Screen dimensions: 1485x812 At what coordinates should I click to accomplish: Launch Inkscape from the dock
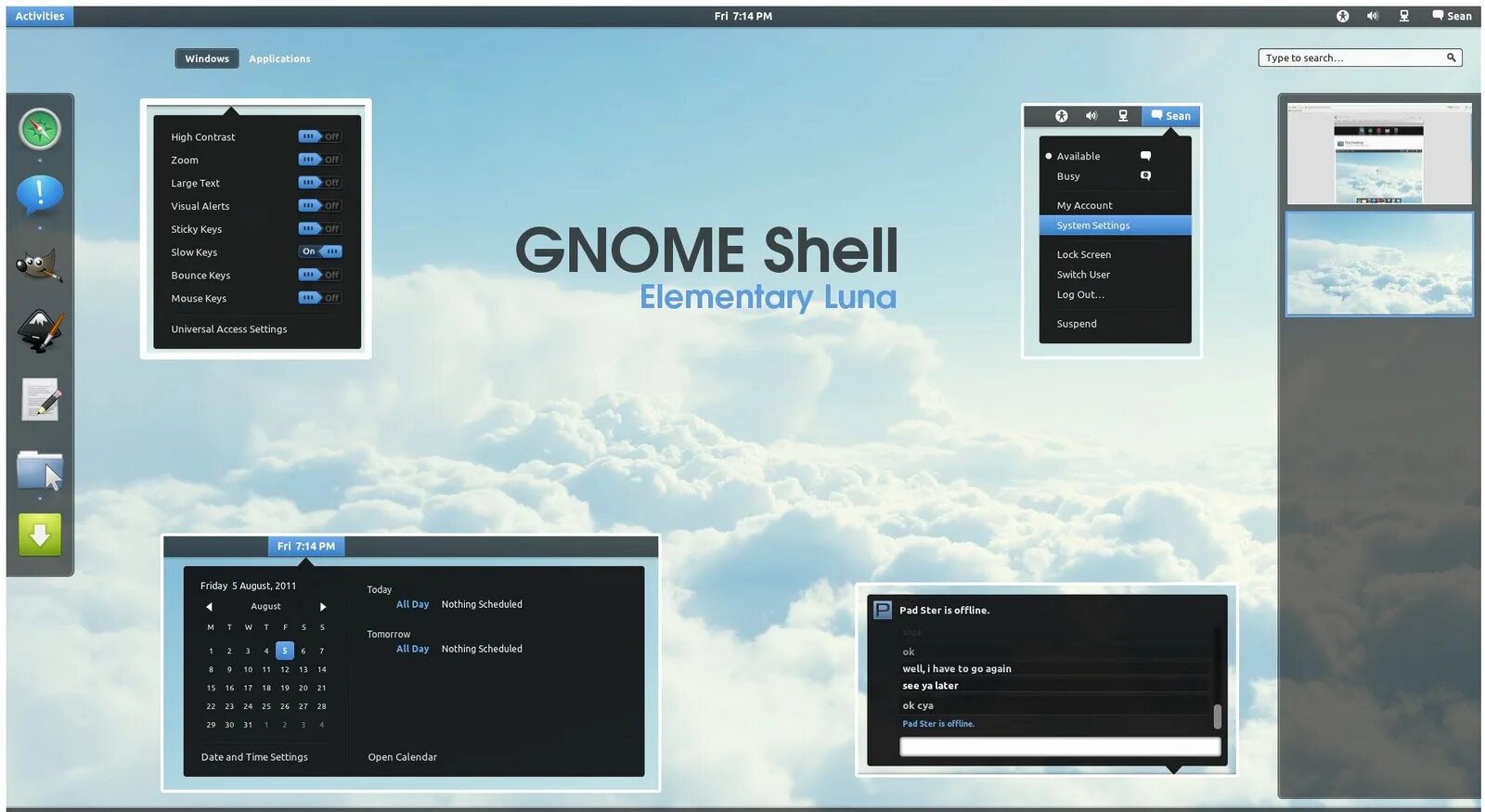pyautogui.click(x=40, y=331)
